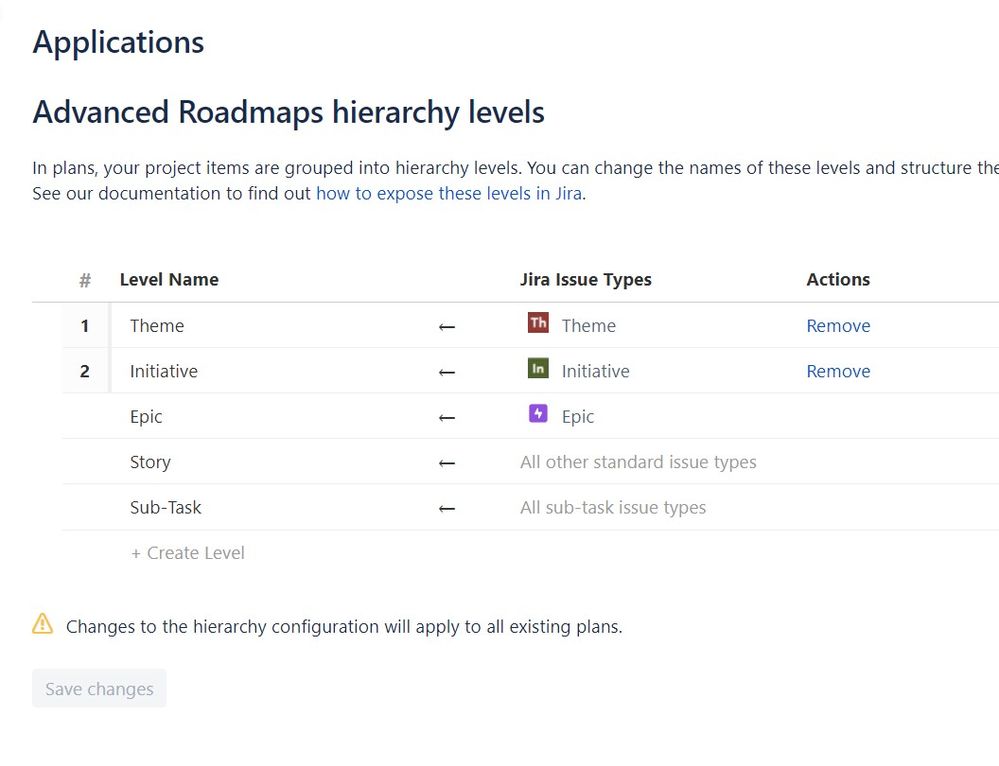
Task: Click the Actions column header
Action: pyautogui.click(x=838, y=279)
